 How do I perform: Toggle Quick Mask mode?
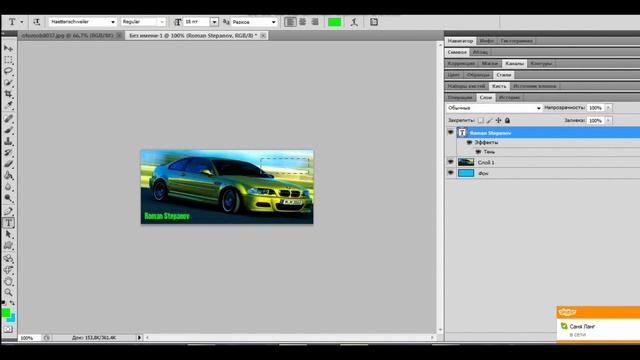[x=9, y=329]
